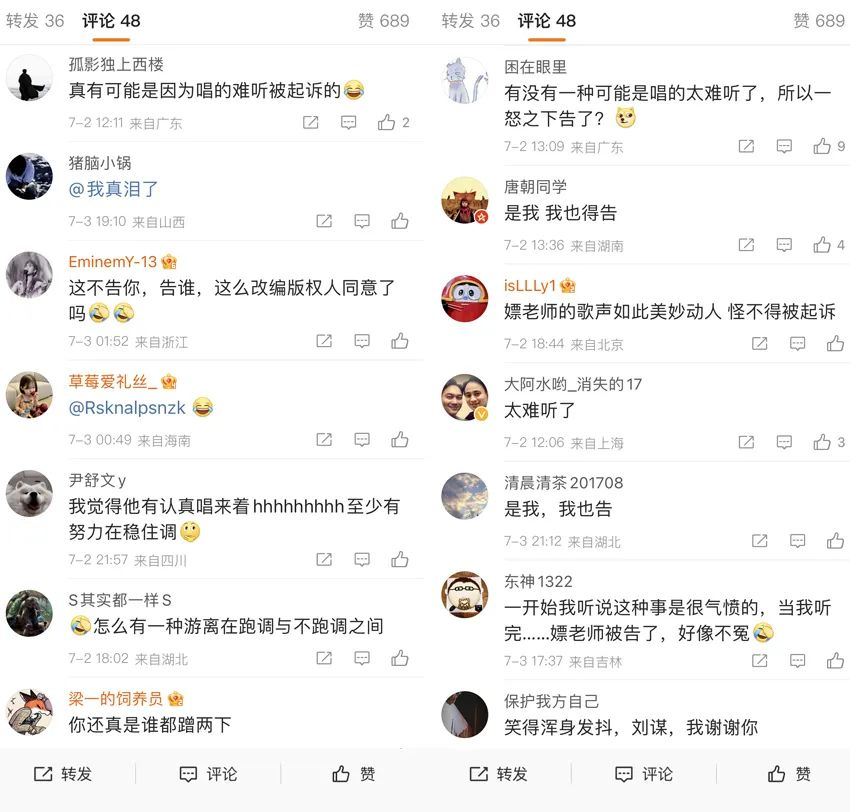Tap the bottom 赞 button in left panel
This screenshot has width=850, height=812.
pyautogui.click(x=353, y=774)
